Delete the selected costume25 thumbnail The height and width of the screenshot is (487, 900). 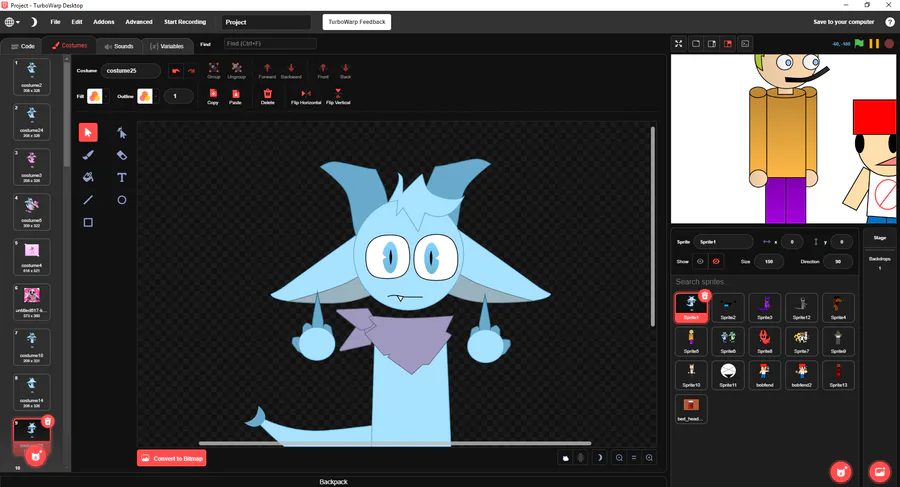click(x=48, y=422)
